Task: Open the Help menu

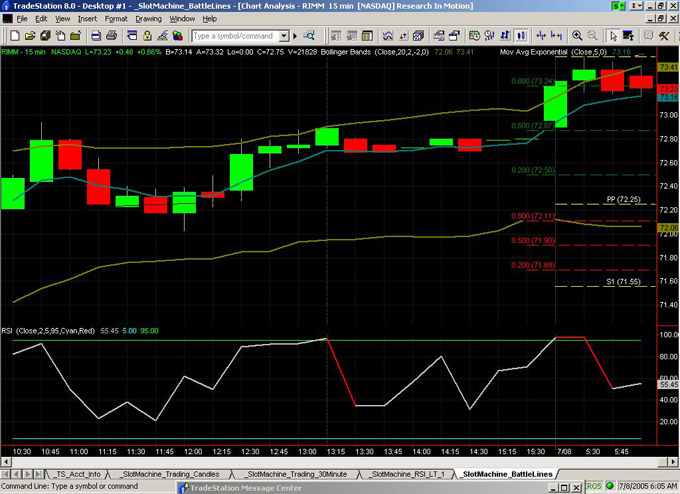Action: coord(209,19)
